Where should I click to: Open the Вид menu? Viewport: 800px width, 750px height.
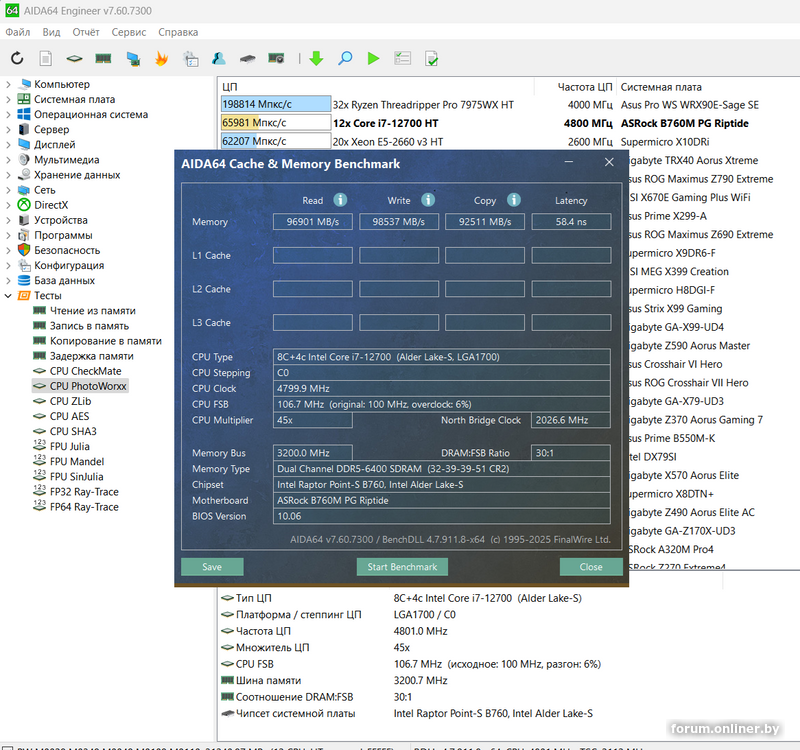51,32
